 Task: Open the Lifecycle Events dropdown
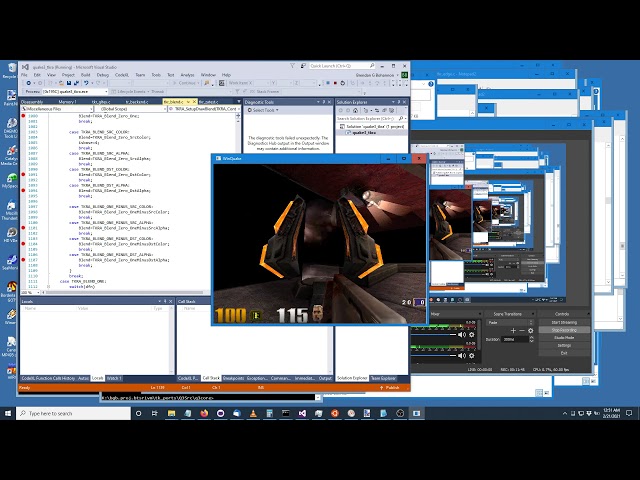131,92
